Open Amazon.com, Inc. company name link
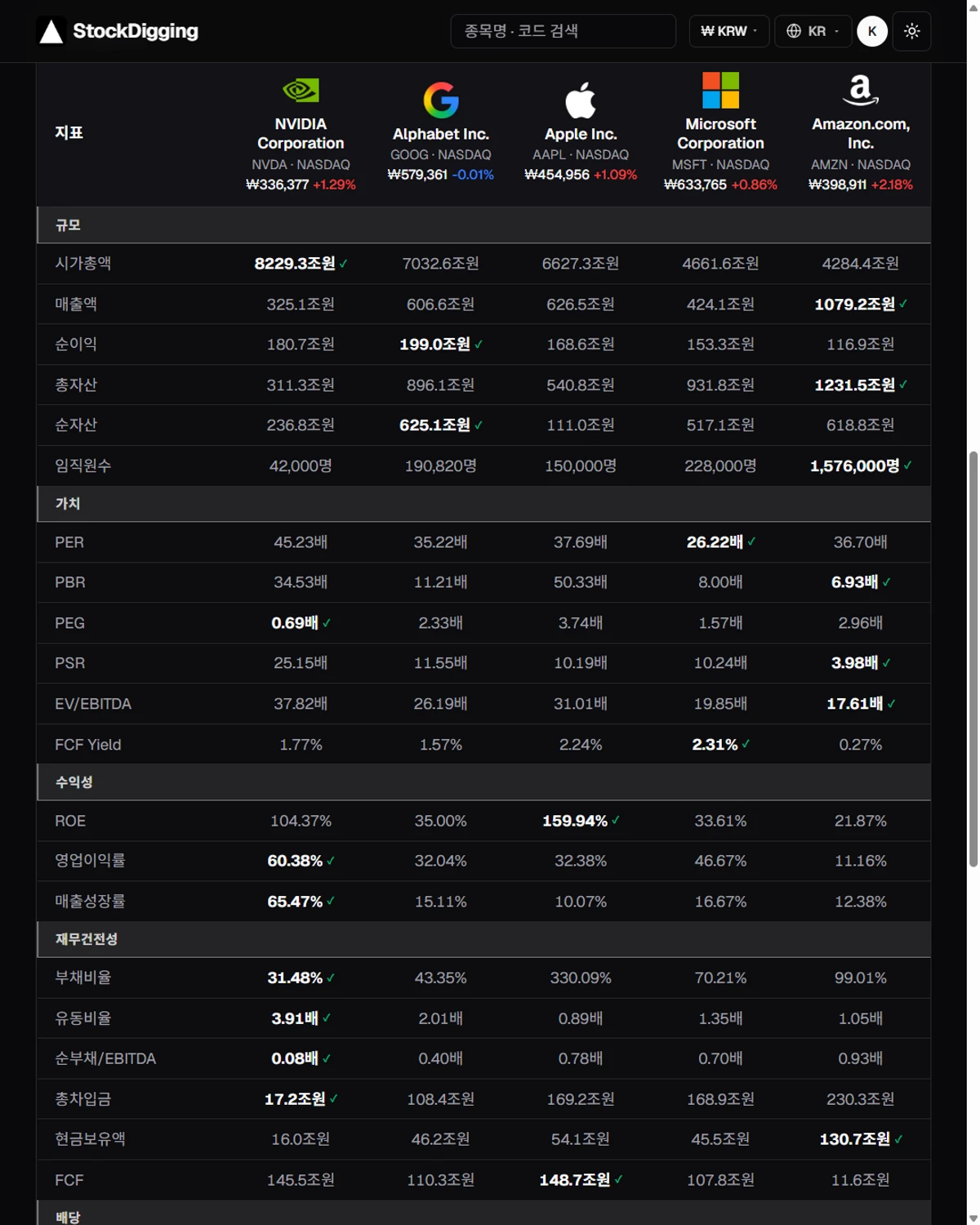The width and height of the screenshot is (980, 1225). click(861, 133)
